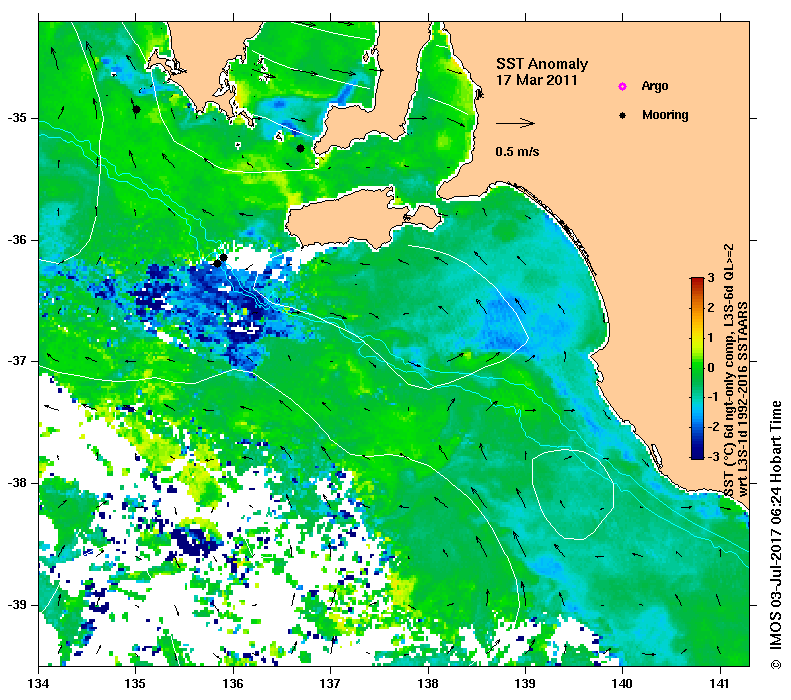
Task: Click the red top of the colorbar
Action: tap(697, 282)
